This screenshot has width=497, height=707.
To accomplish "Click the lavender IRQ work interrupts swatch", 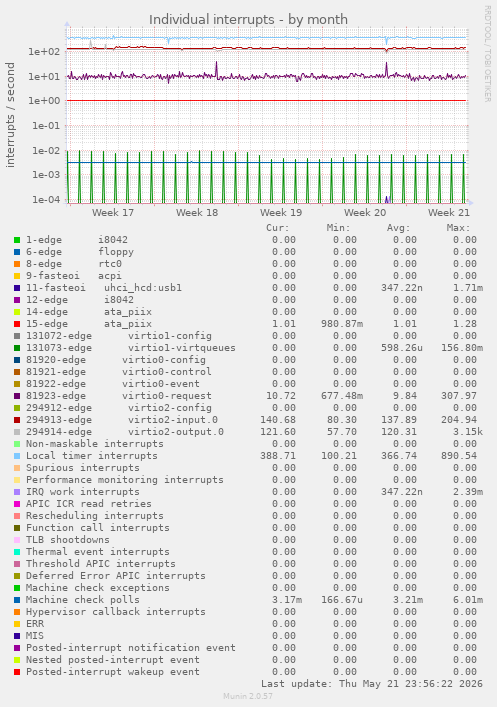I will click(17, 492).
